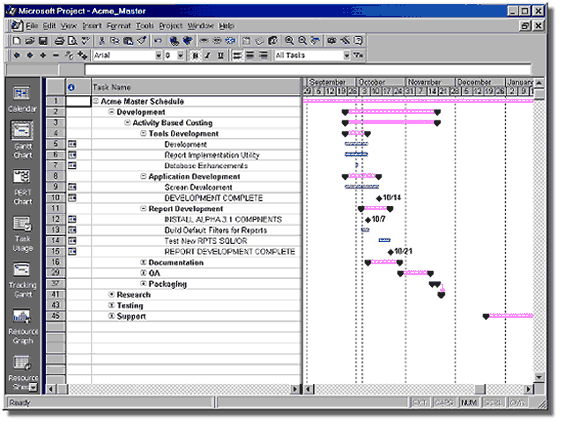The image size is (570, 426).
Task: Link the selected tasks
Action: (204, 41)
